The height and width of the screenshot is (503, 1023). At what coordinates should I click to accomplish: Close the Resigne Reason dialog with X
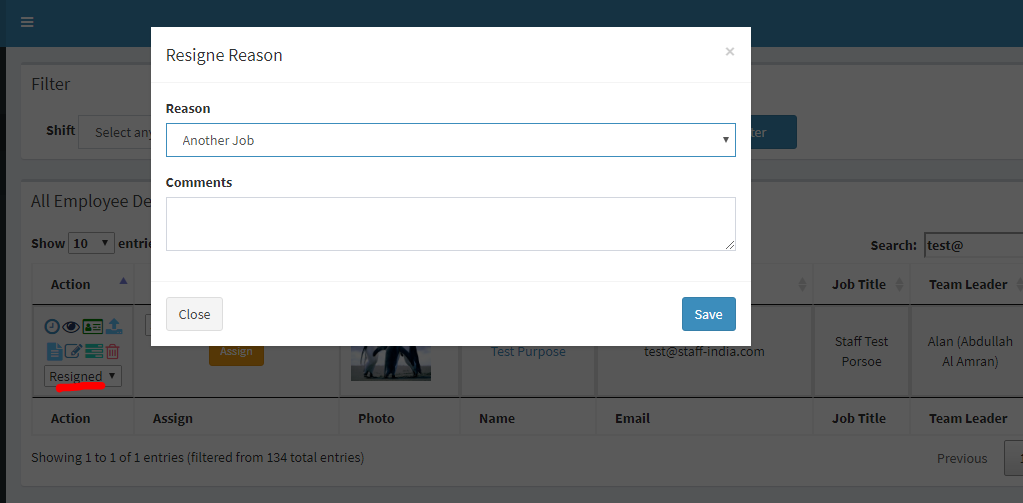pos(729,52)
